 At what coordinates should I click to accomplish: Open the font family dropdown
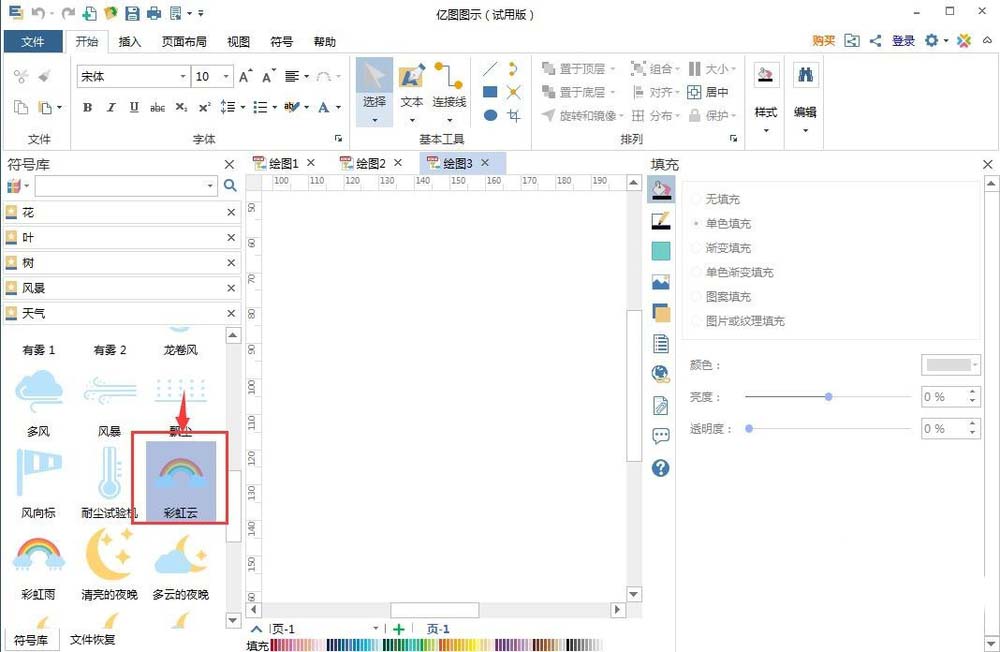click(182, 75)
